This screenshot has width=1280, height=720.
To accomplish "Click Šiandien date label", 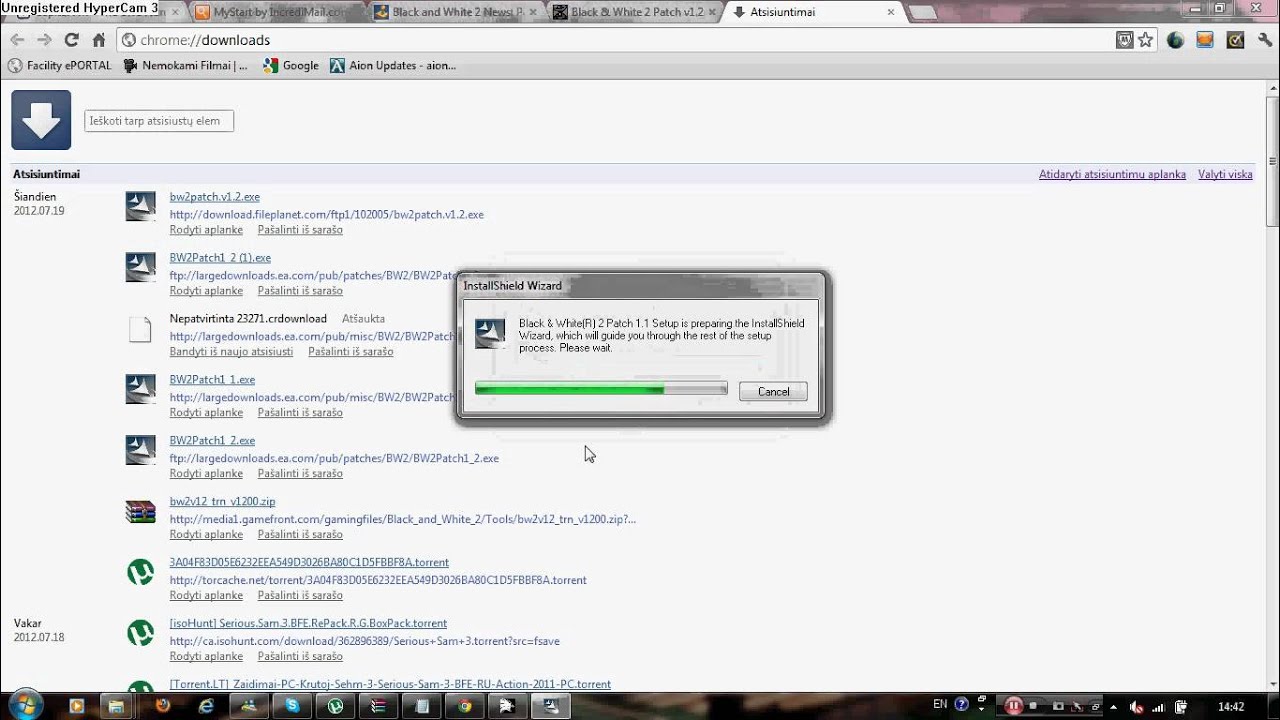I will click(35, 197).
